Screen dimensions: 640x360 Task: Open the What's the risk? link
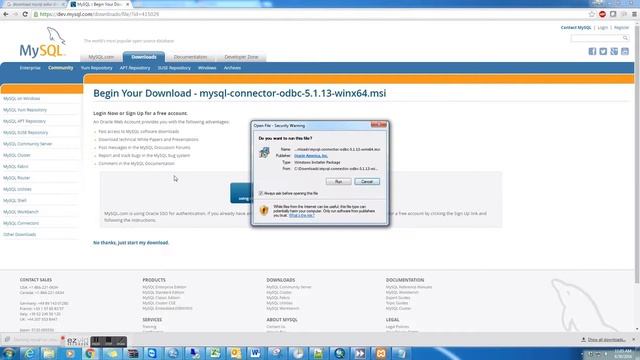tap(301, 215)
